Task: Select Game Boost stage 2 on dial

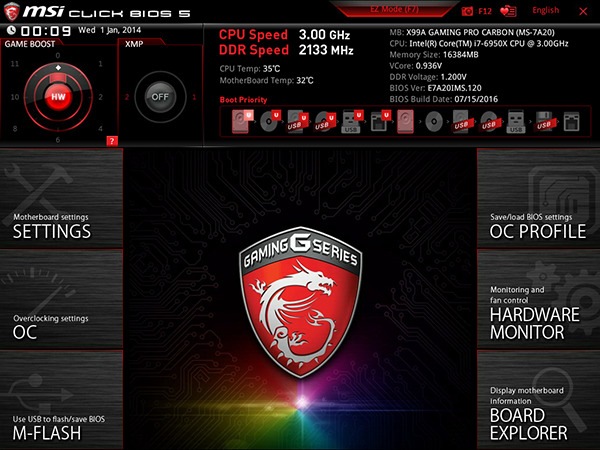Action: click(x=101, y=97)
